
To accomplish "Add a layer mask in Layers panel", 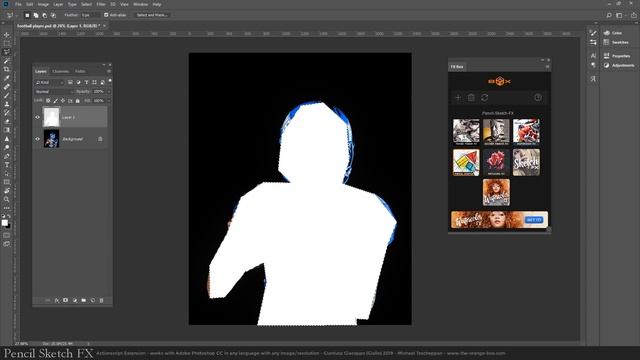I will coord(65,300).
